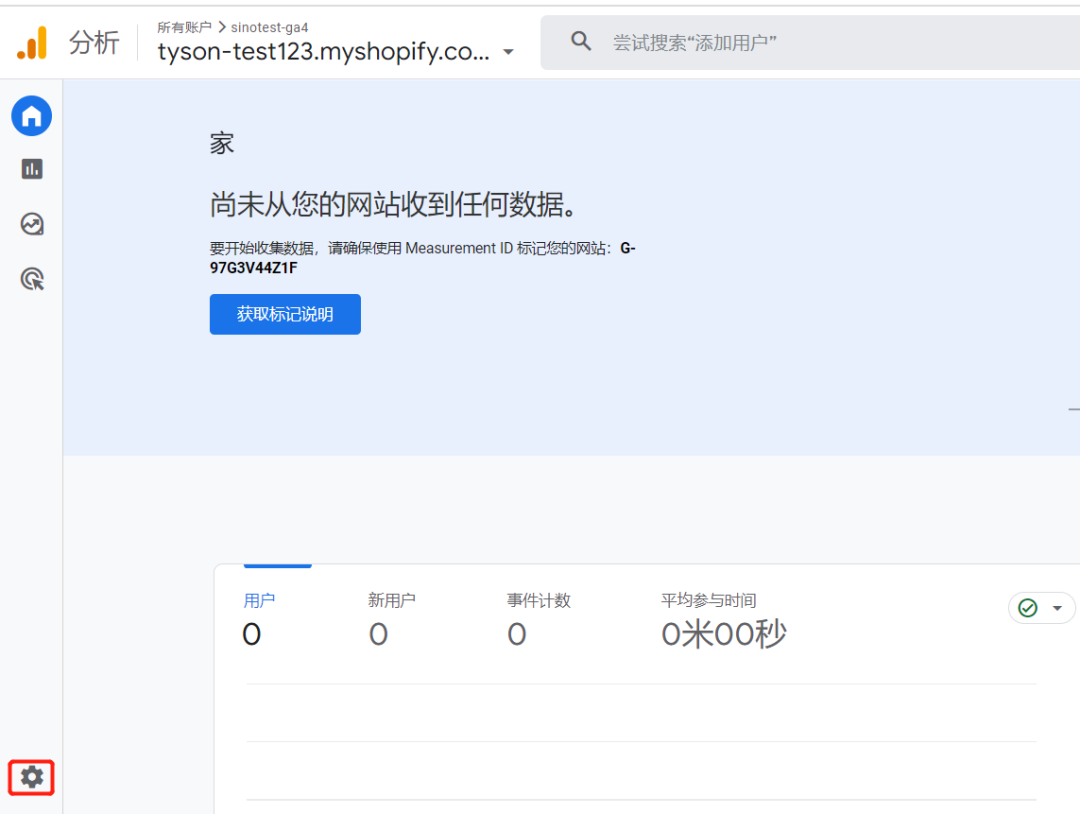Open the Reports bar chart icon
1080x814 pixels.
coord(32,169)
